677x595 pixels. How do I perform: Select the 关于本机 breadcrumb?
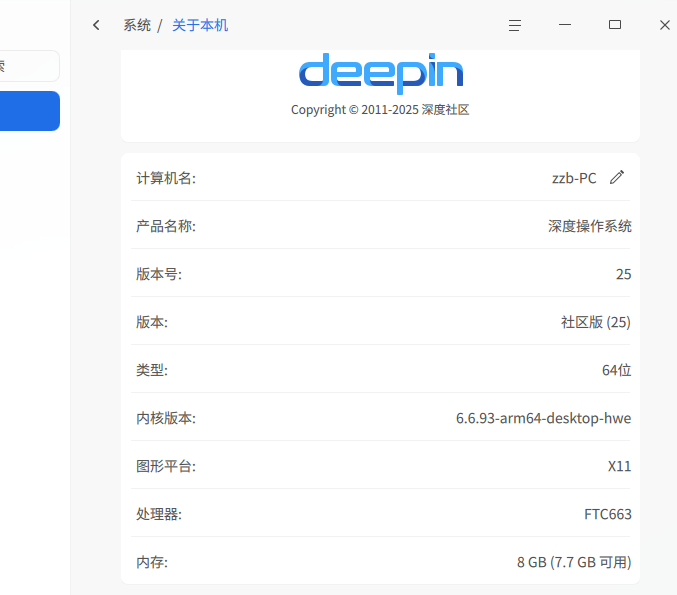200,25
